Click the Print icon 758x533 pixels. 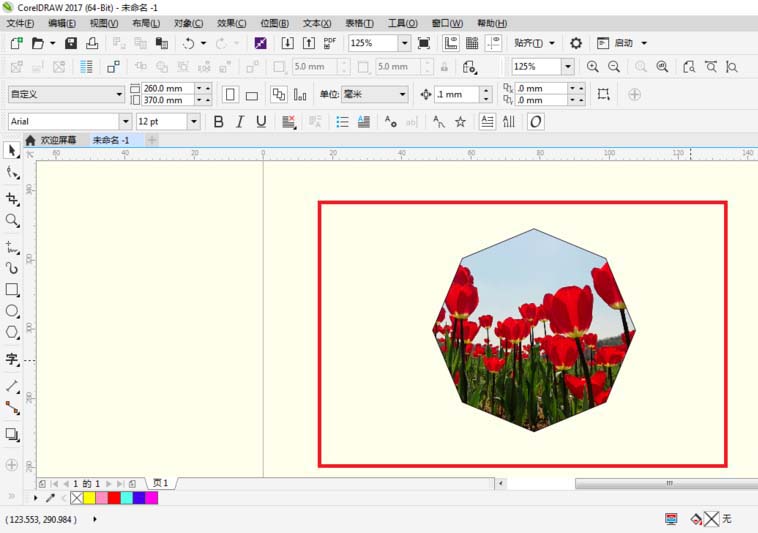click(92, 43)
